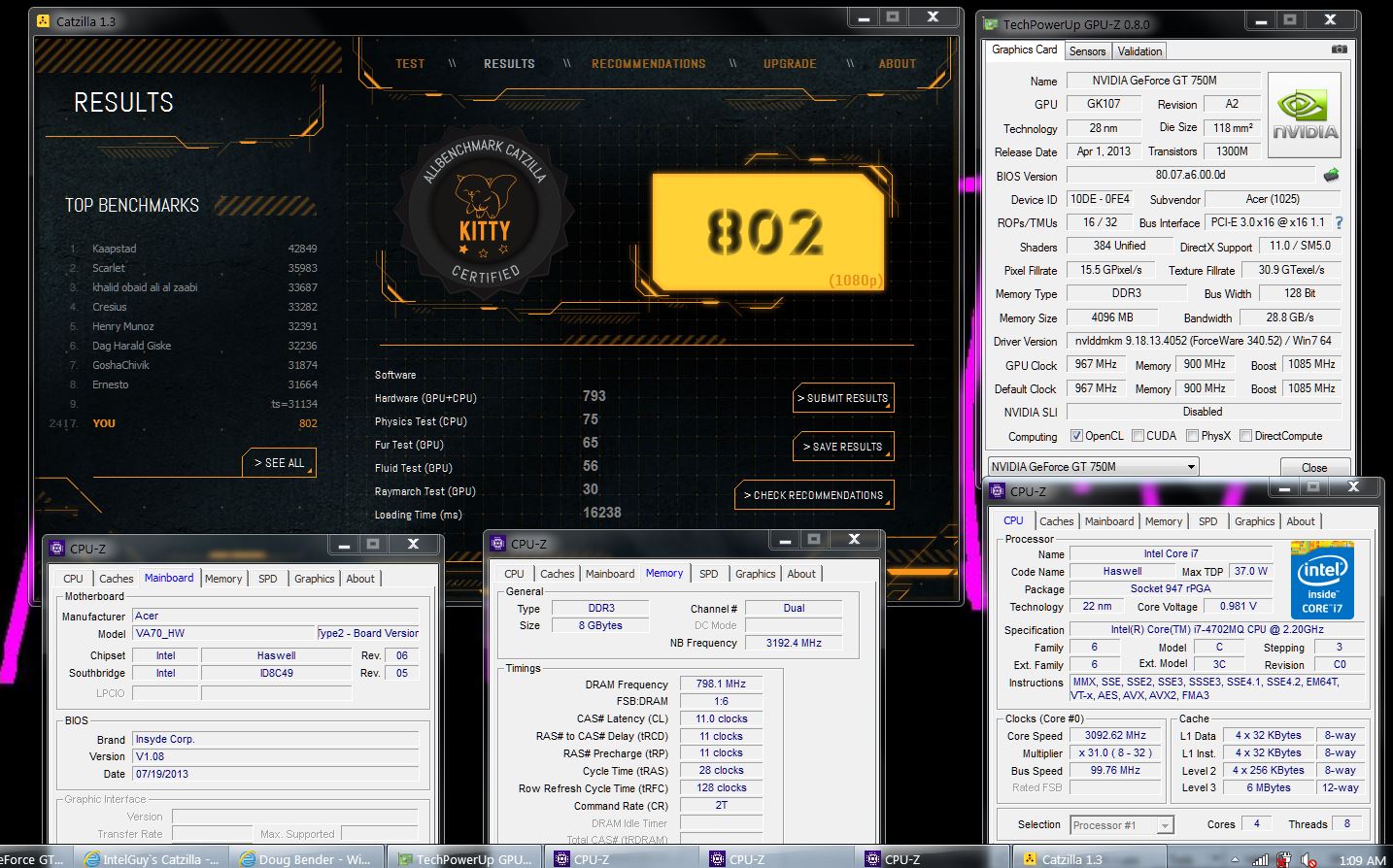Save BIOS using the green chip icon
This screenshot has height=868, width=1393.
coord(1331,175)
